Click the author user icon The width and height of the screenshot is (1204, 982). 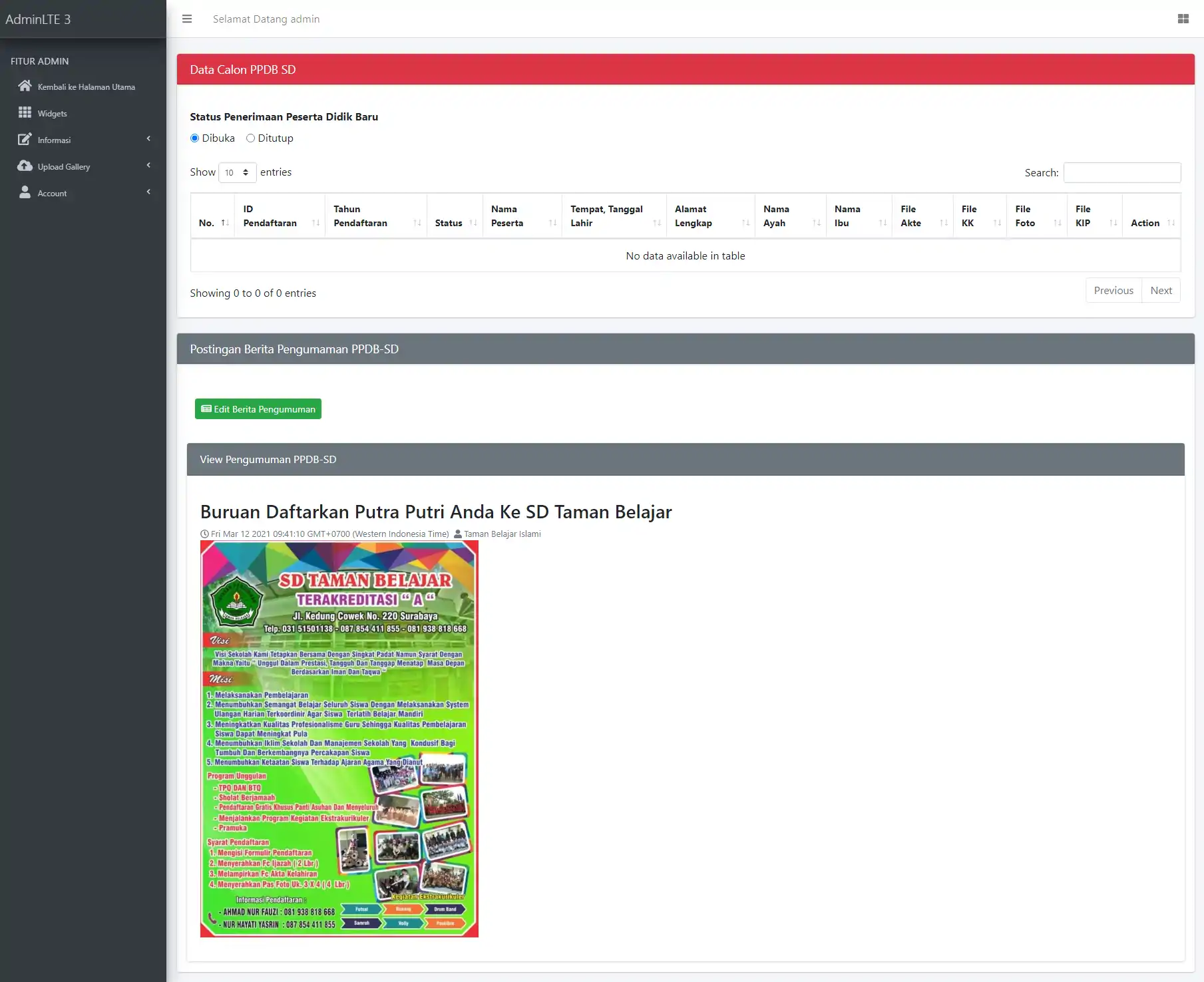(458, 534)
